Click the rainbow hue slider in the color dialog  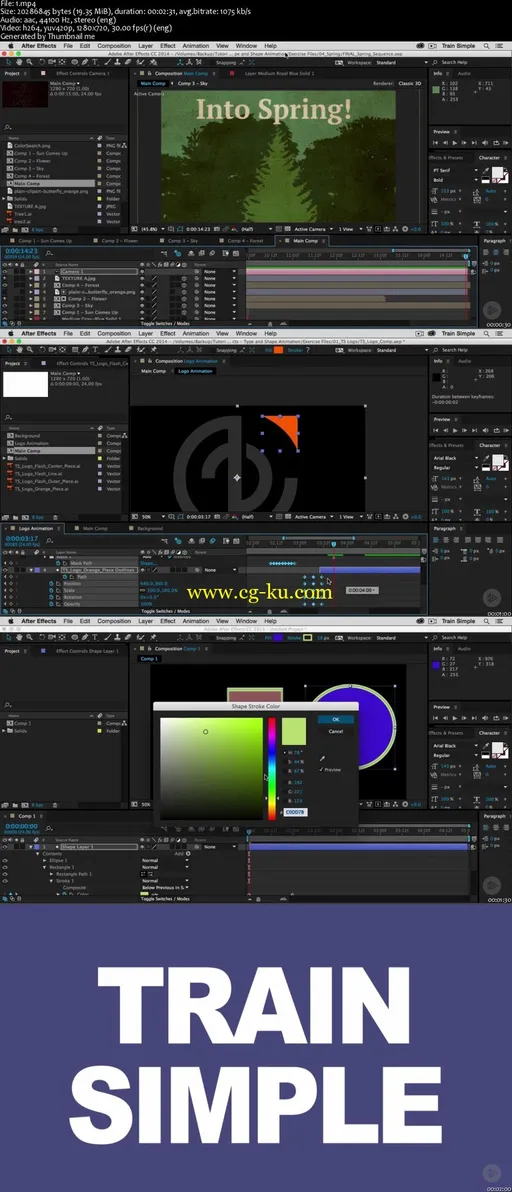pyautogui.click(x=272, y=769)
